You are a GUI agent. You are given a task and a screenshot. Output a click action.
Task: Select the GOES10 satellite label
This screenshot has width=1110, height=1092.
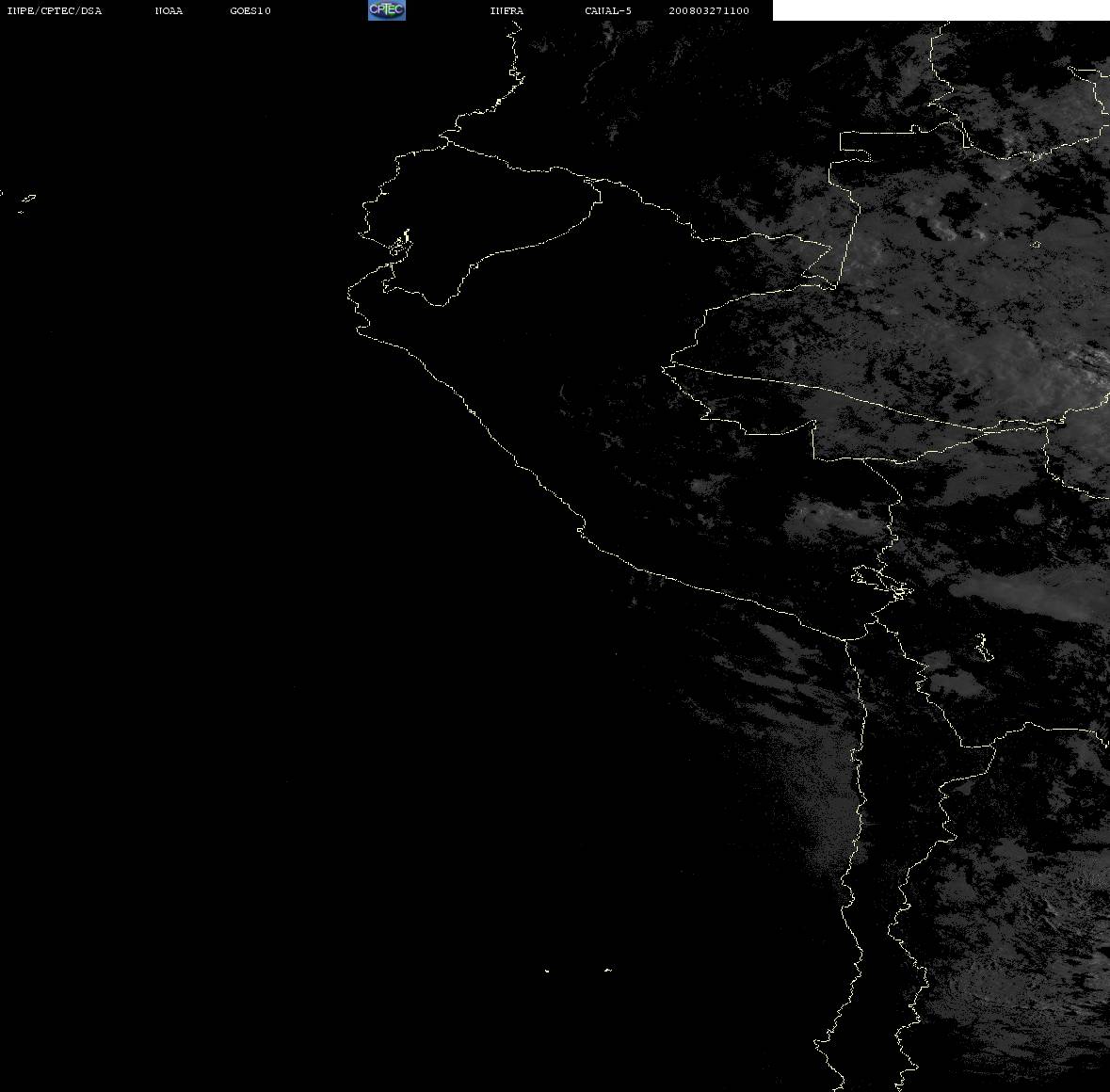[x=249, y=10]
